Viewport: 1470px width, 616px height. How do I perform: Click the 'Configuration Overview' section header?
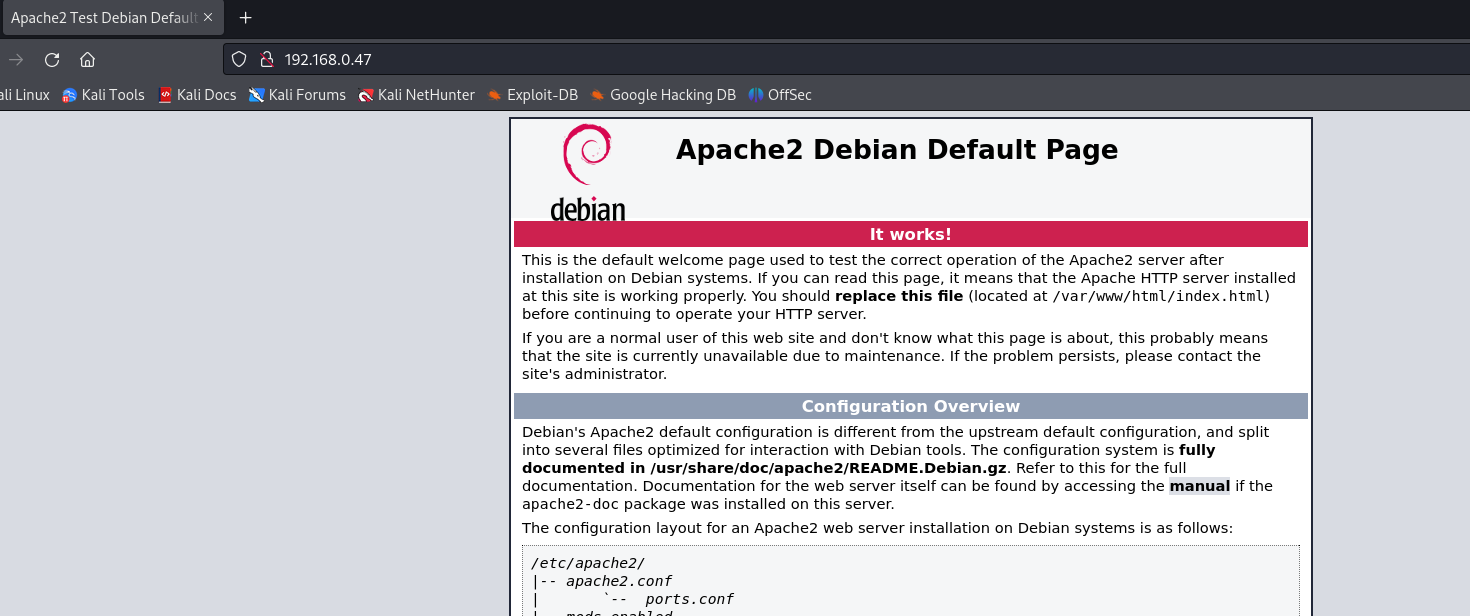tap(911, 406)
